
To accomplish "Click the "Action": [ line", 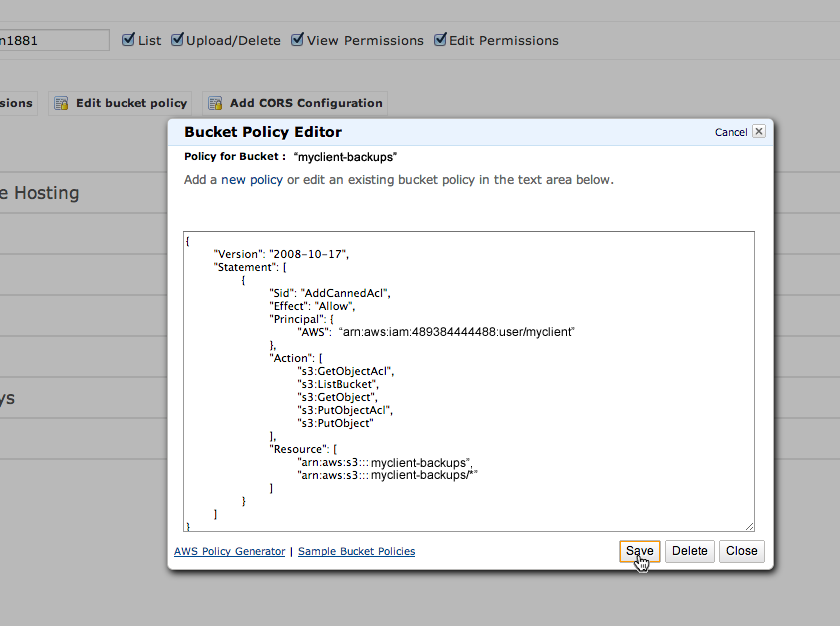I will point(296,358).
